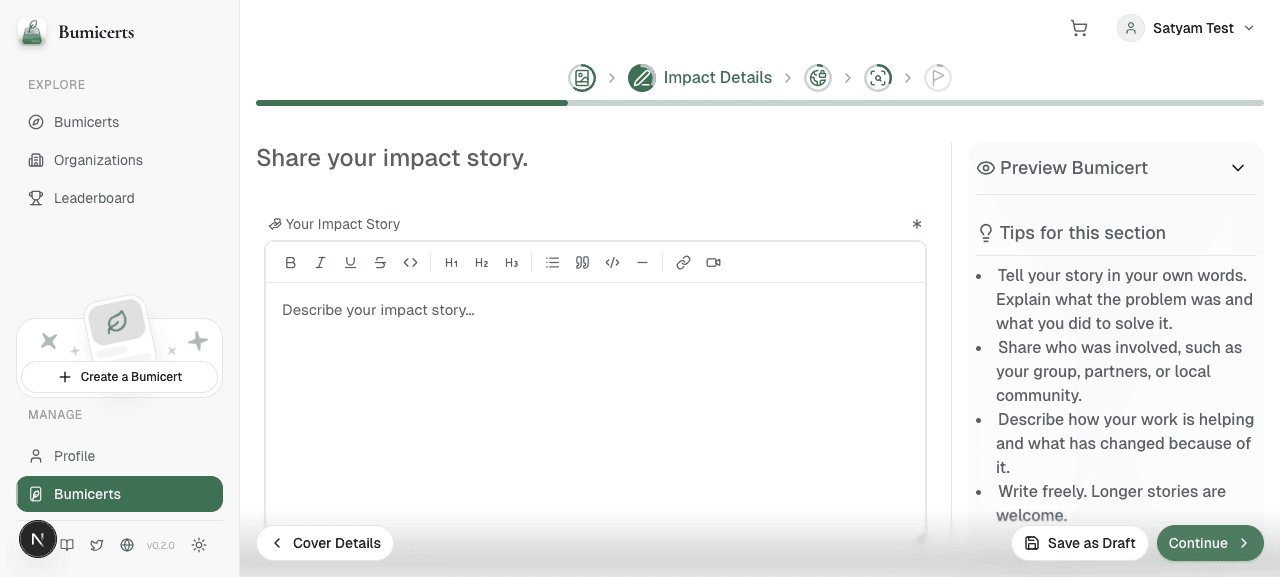This screenshot has height=577, width=1280.
Task: Apply Heading 2 style
Action: click(x=482, y=263)
